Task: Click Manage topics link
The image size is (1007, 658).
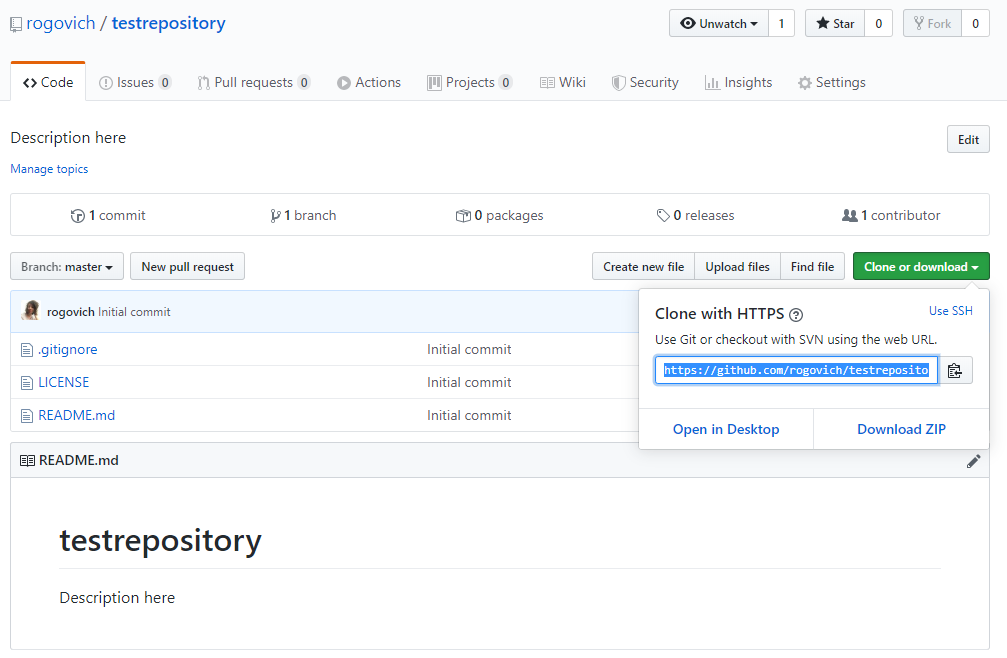Action: point(49,169)
